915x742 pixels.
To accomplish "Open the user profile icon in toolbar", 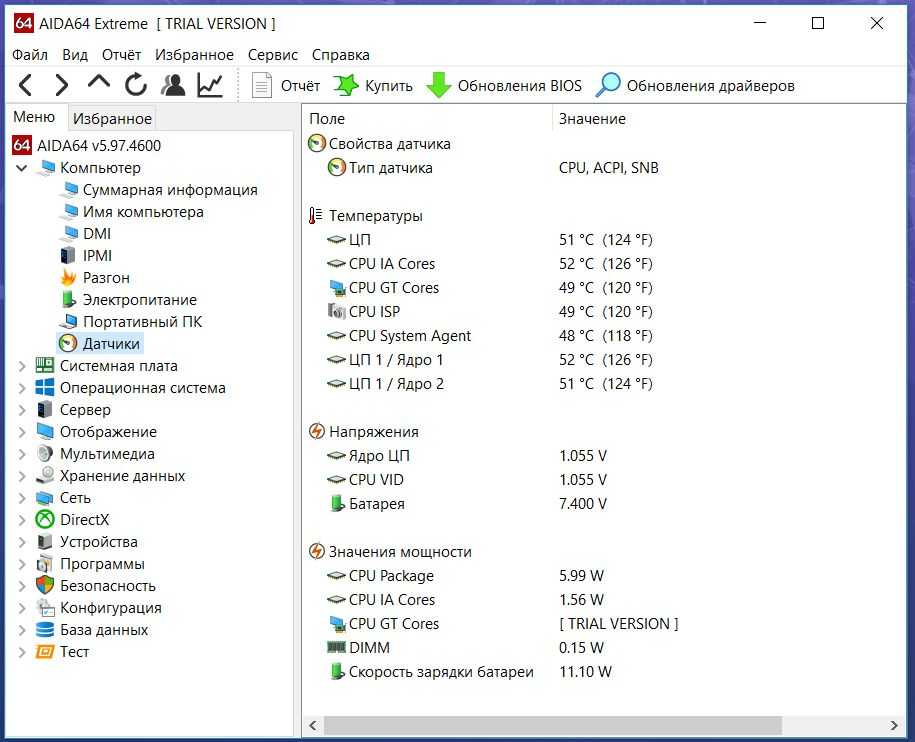I will pyautogui.click(x=174, y=85).
